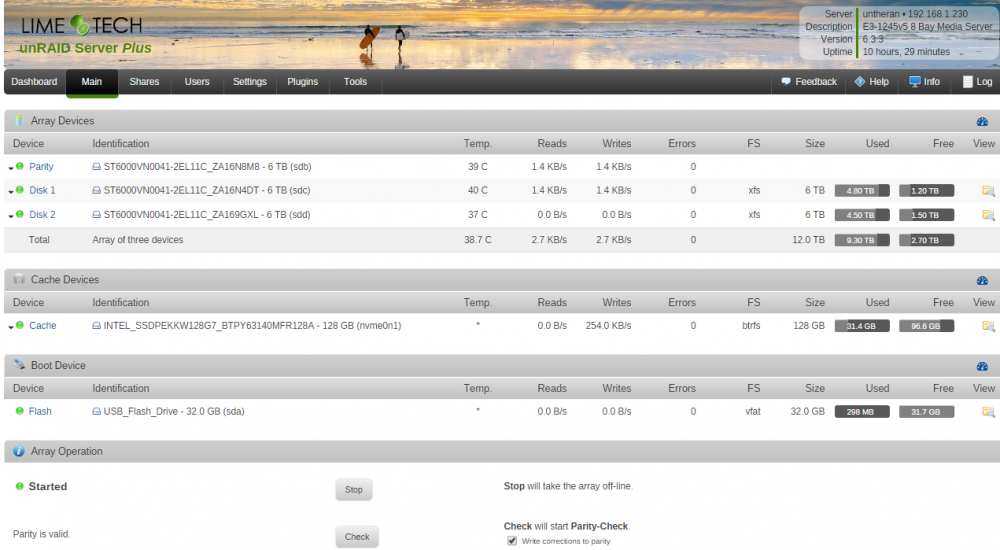Click the Array Devices section icon

(x=18, y=121)
